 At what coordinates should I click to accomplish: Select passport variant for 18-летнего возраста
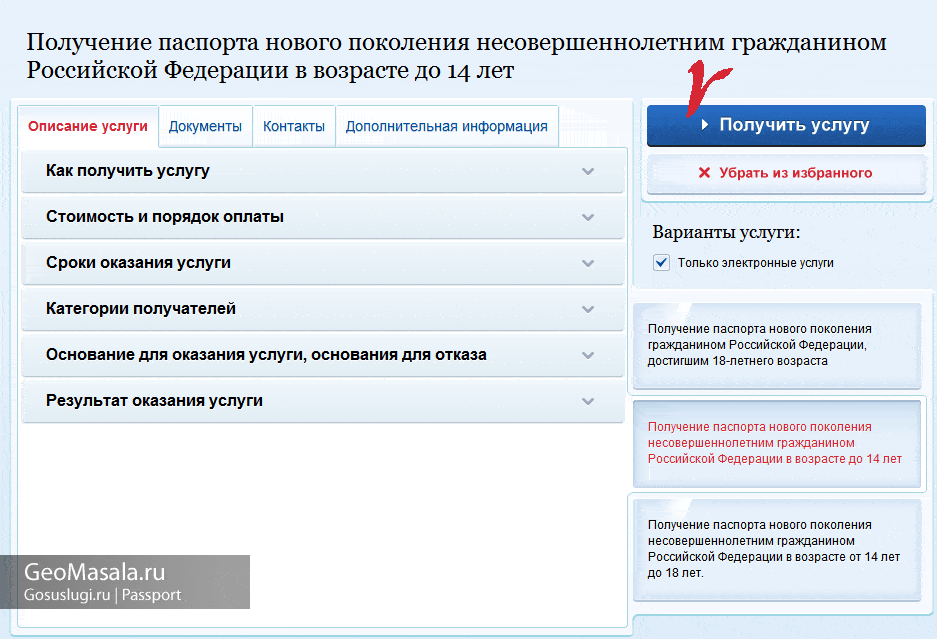(775, 345)
